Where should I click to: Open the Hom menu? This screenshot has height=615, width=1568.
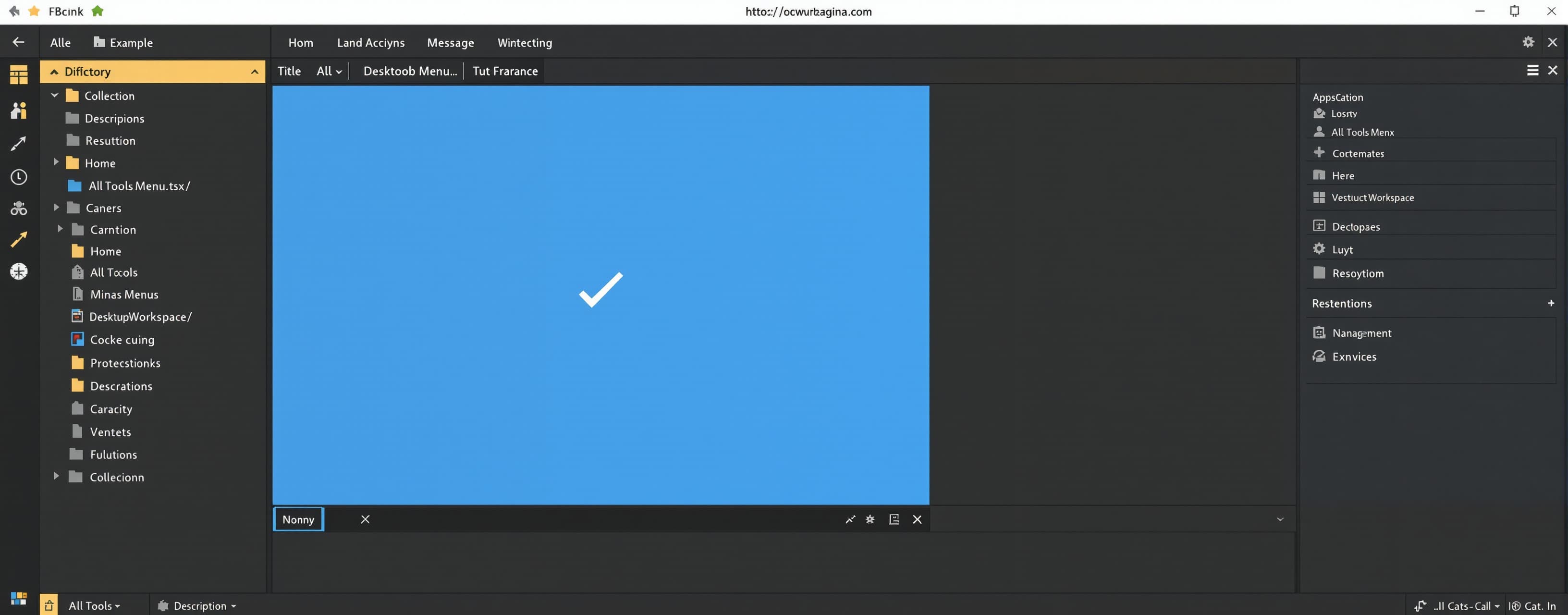tap(301, 43)
